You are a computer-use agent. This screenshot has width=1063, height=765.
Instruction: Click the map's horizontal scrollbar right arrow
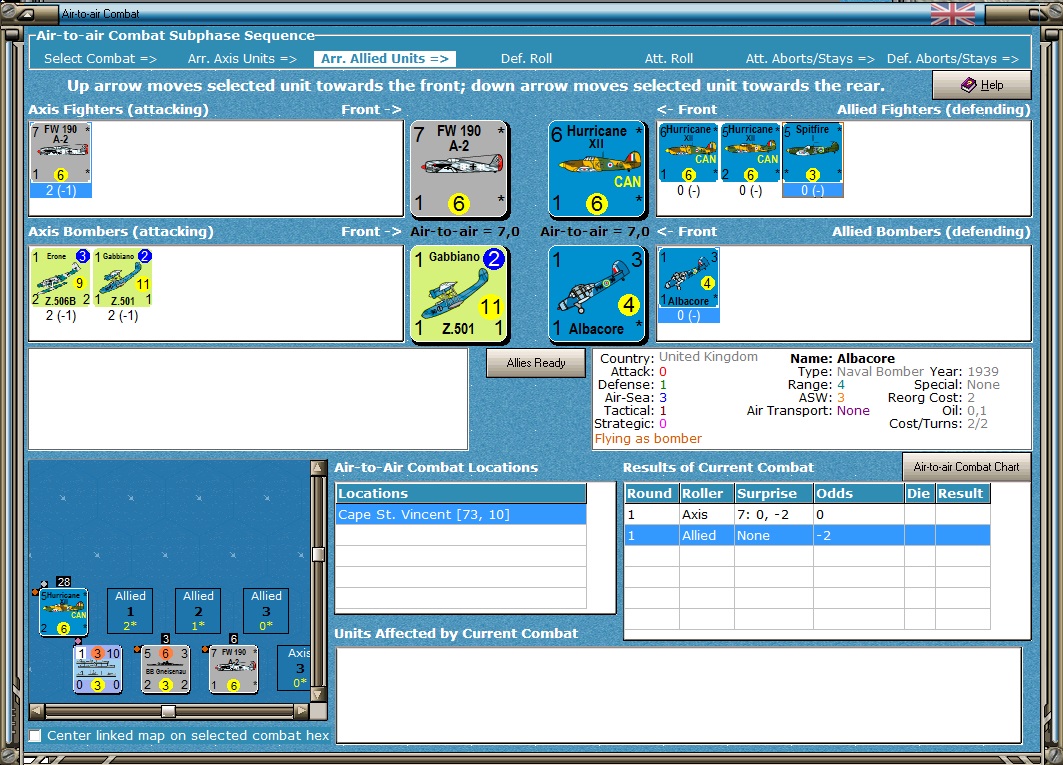302,711
